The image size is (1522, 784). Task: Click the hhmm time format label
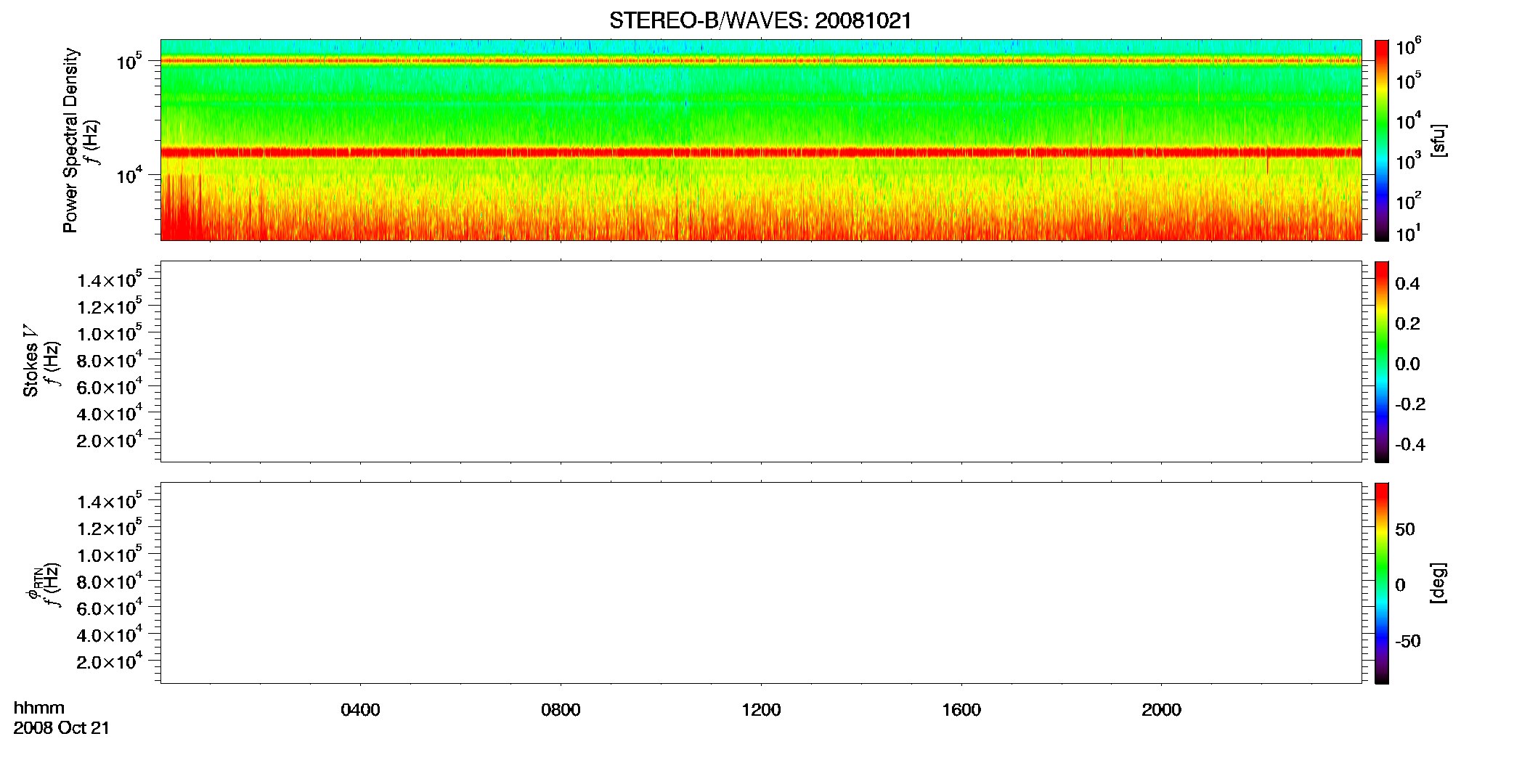pos(39,708)
